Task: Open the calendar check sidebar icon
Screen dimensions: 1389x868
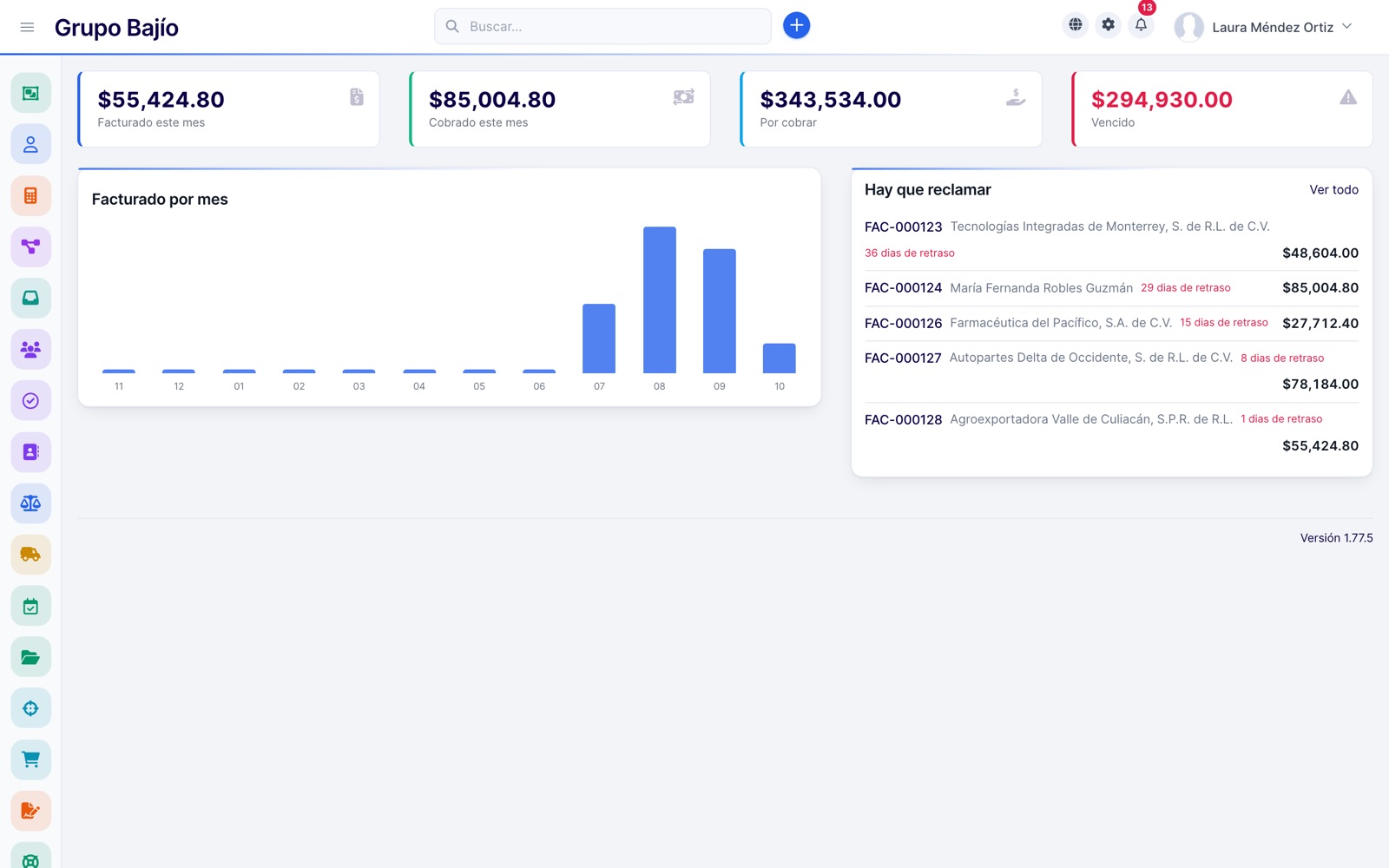Action: coord(30,606)
